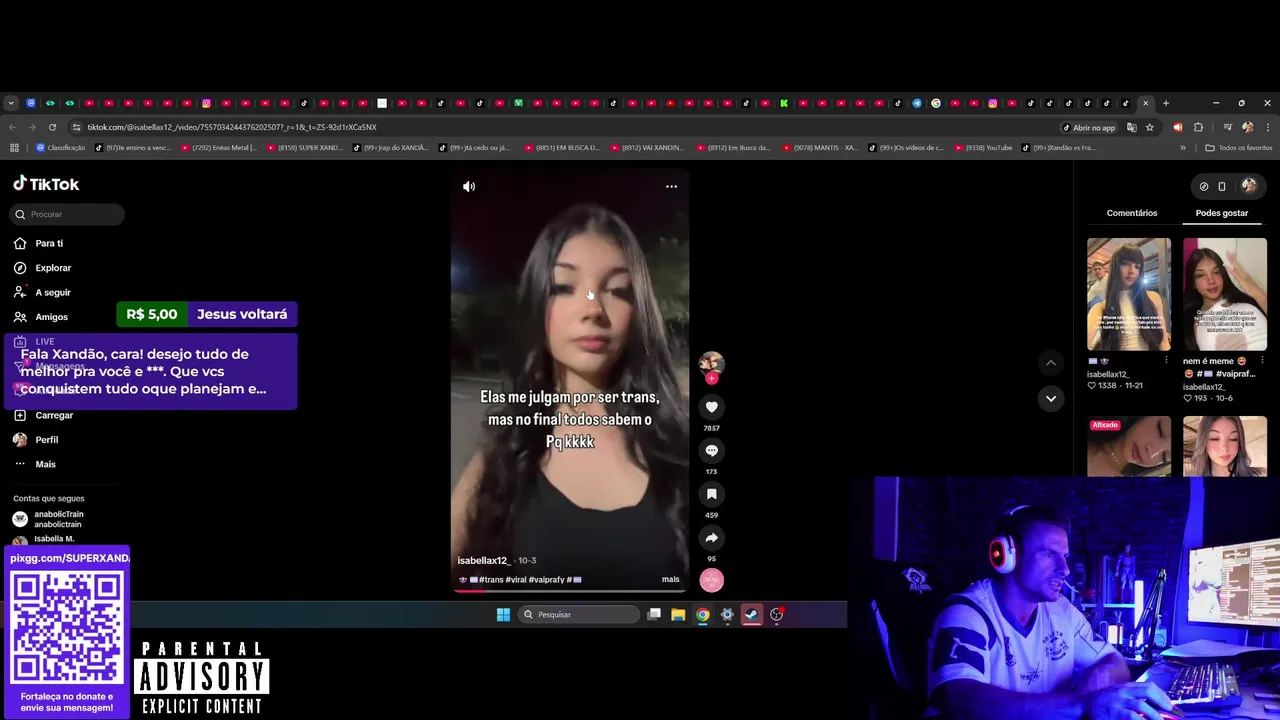Click Abrir na app button

1089,127
